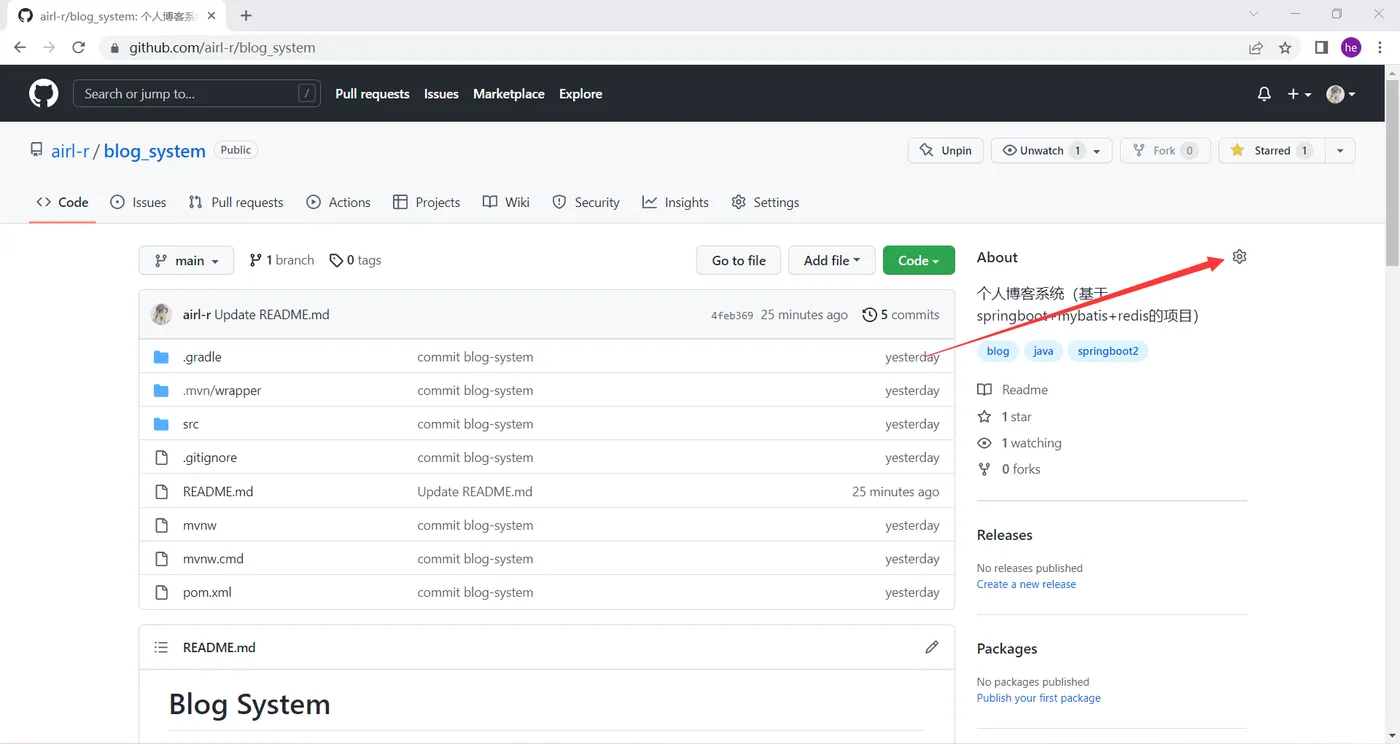Click the springboot2 topic tag
The image size is (1400, 744).
tap(1108, 351)
